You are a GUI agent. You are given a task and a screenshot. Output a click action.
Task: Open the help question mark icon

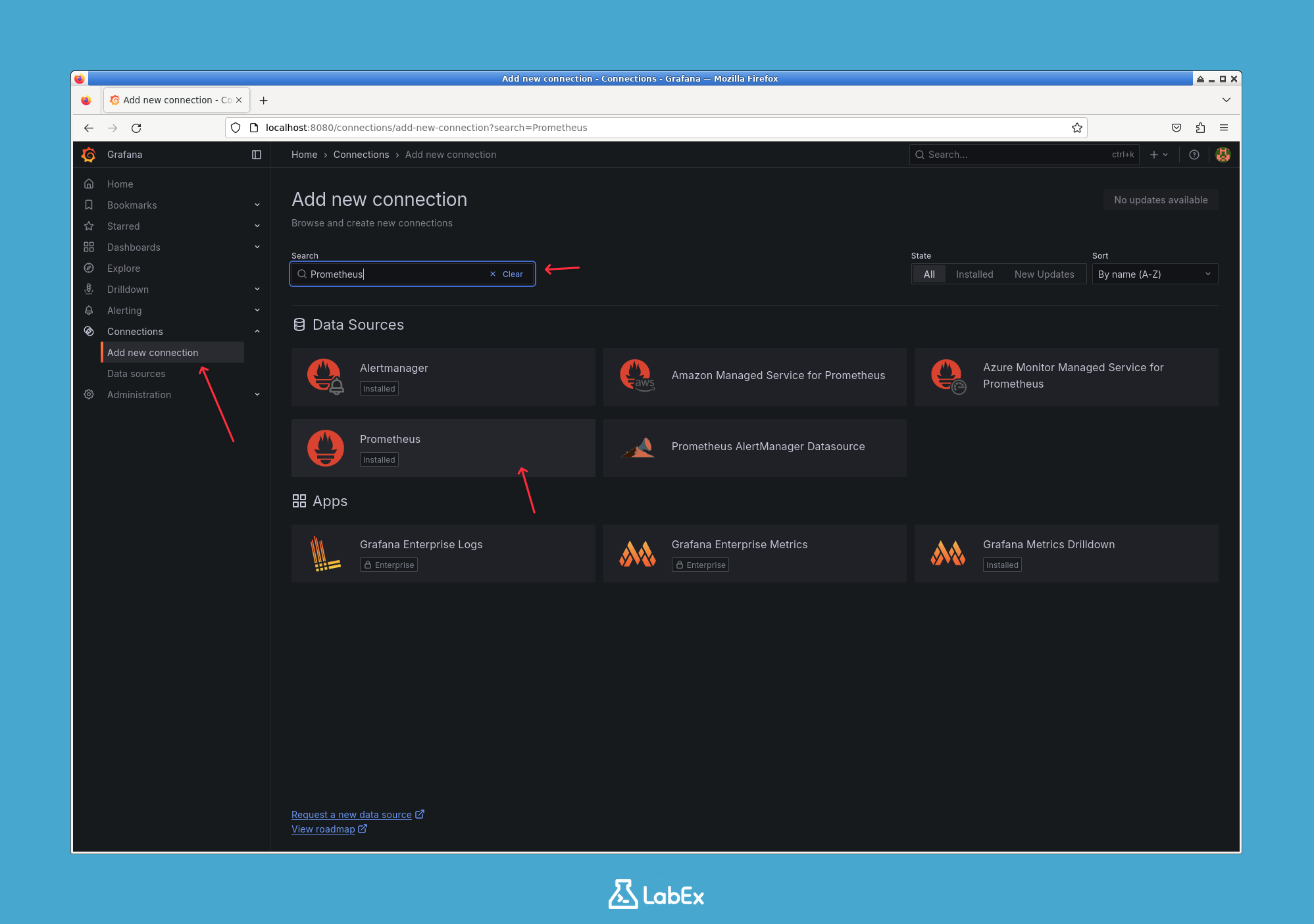point(1194,154)
